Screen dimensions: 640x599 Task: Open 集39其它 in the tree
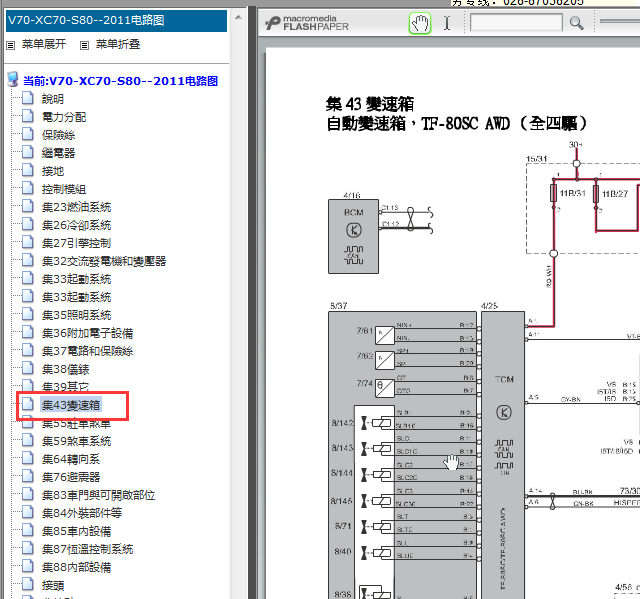pyautogui.click(x=65, y=386)
